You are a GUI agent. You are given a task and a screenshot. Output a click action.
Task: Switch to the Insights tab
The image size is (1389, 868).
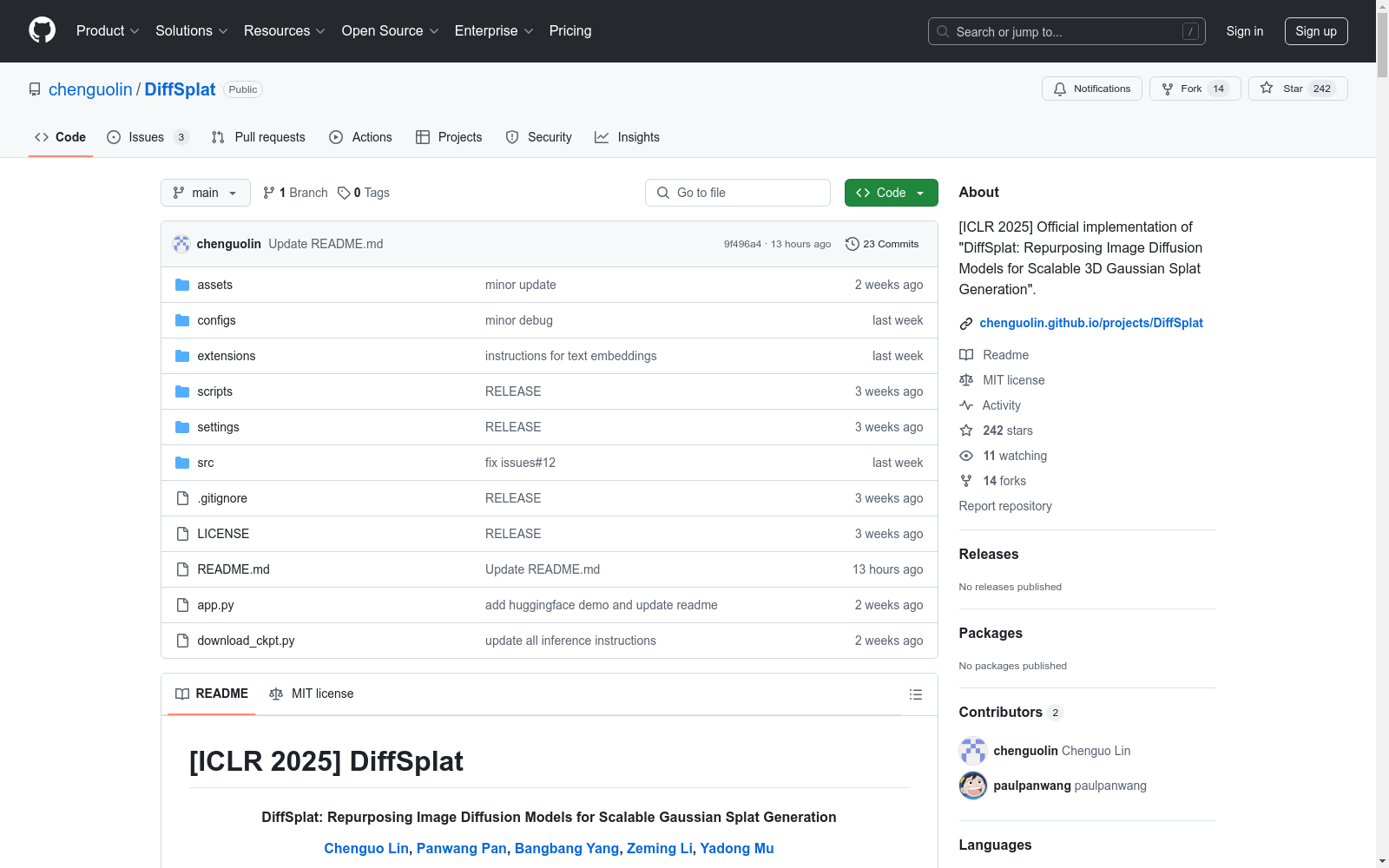(x=628, y=137)
